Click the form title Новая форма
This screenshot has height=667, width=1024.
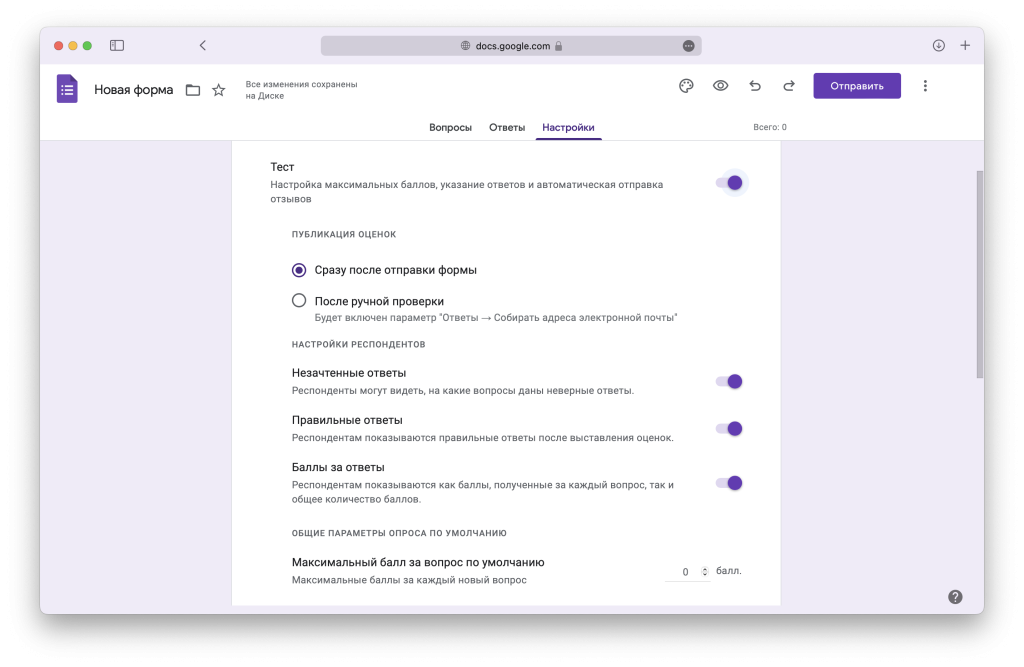coord(133,89)
